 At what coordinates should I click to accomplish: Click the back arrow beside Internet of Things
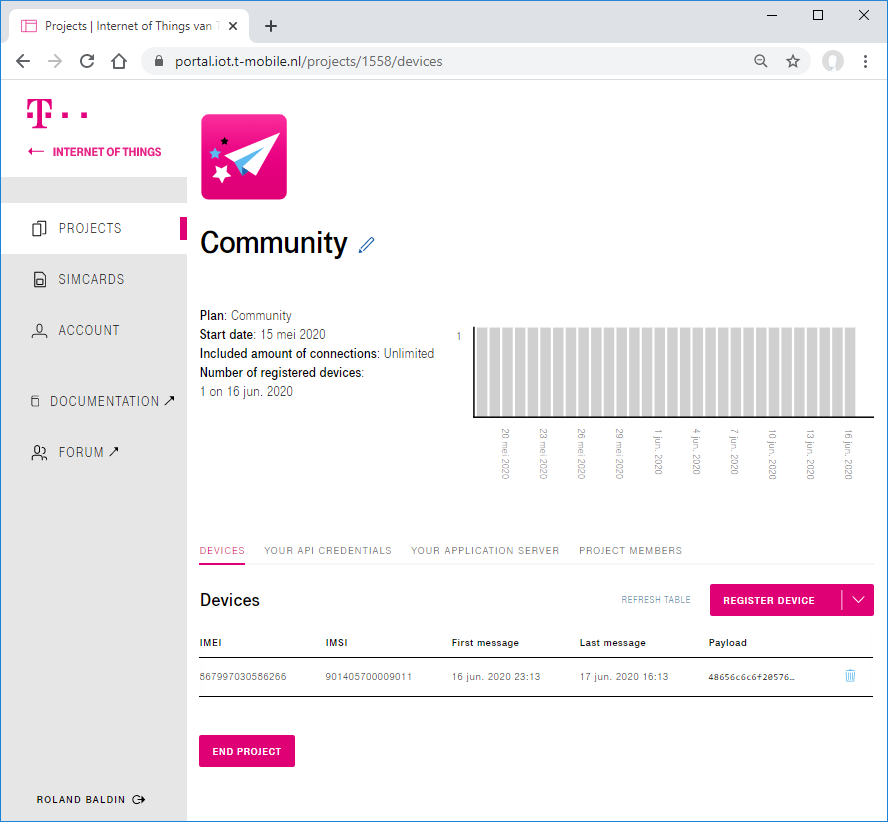click(x=36, y=151)
